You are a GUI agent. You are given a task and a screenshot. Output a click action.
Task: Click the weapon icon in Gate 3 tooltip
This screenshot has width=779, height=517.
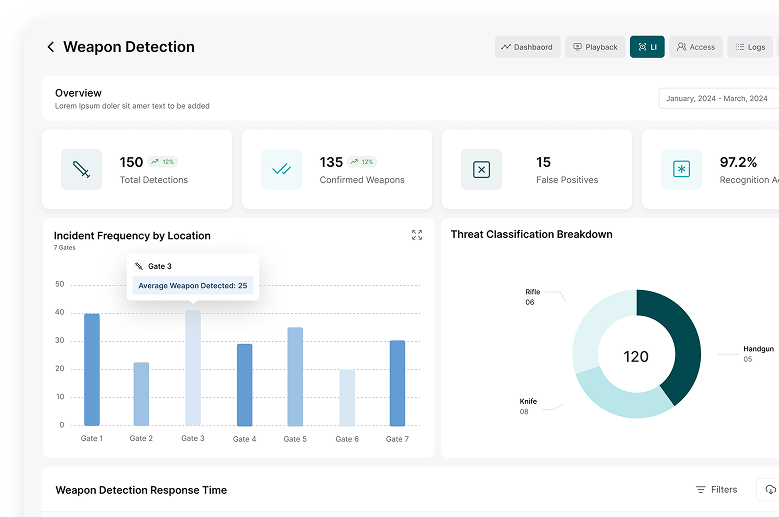tap(139, 267)
